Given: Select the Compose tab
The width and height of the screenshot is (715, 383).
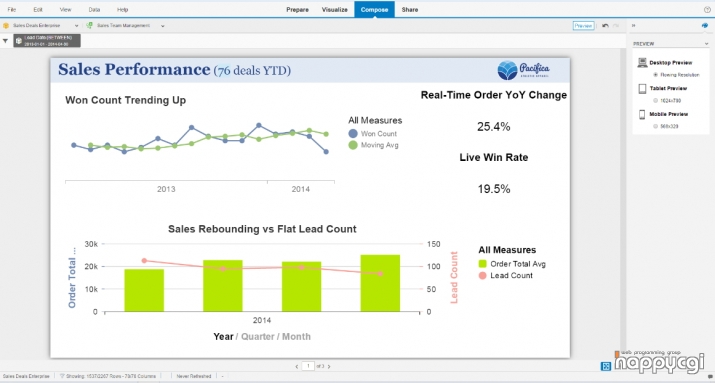Looking at the screenshot, I should point(374,10).
